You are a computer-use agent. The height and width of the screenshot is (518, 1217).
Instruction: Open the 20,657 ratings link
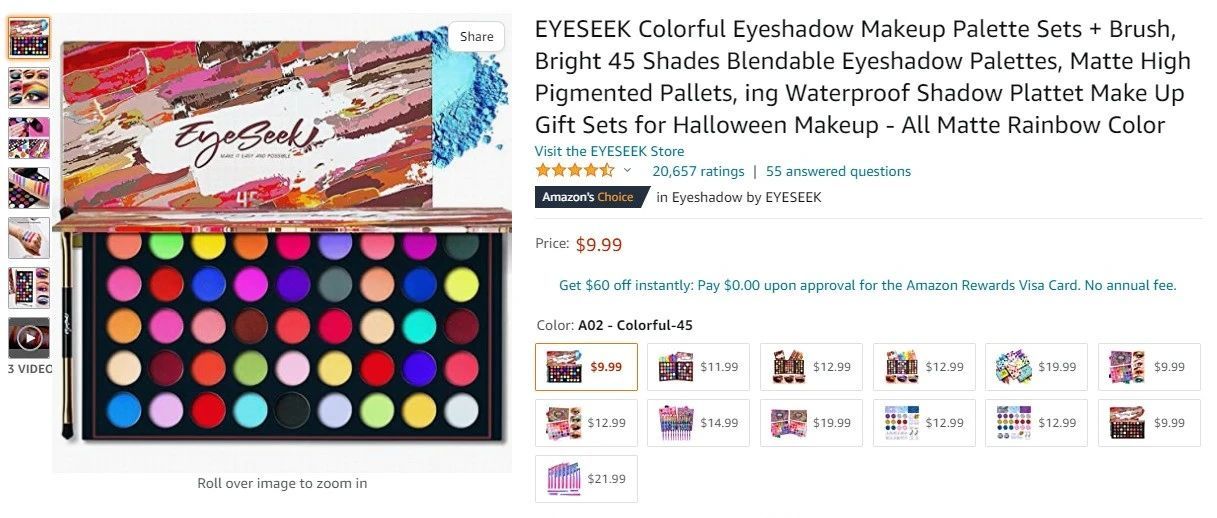click(698, 171)
